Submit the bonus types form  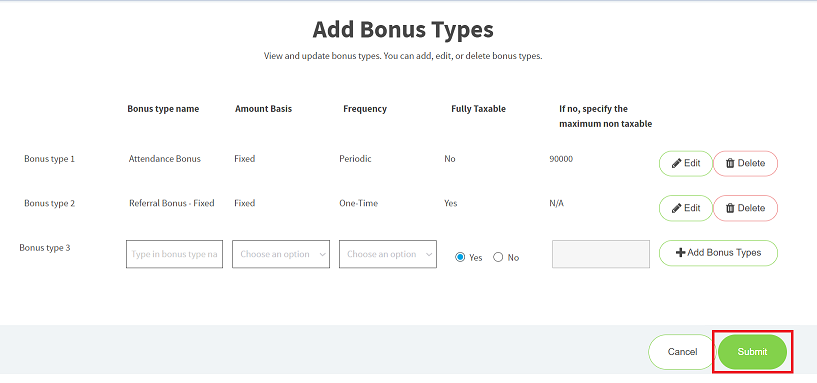click(752, 352)
